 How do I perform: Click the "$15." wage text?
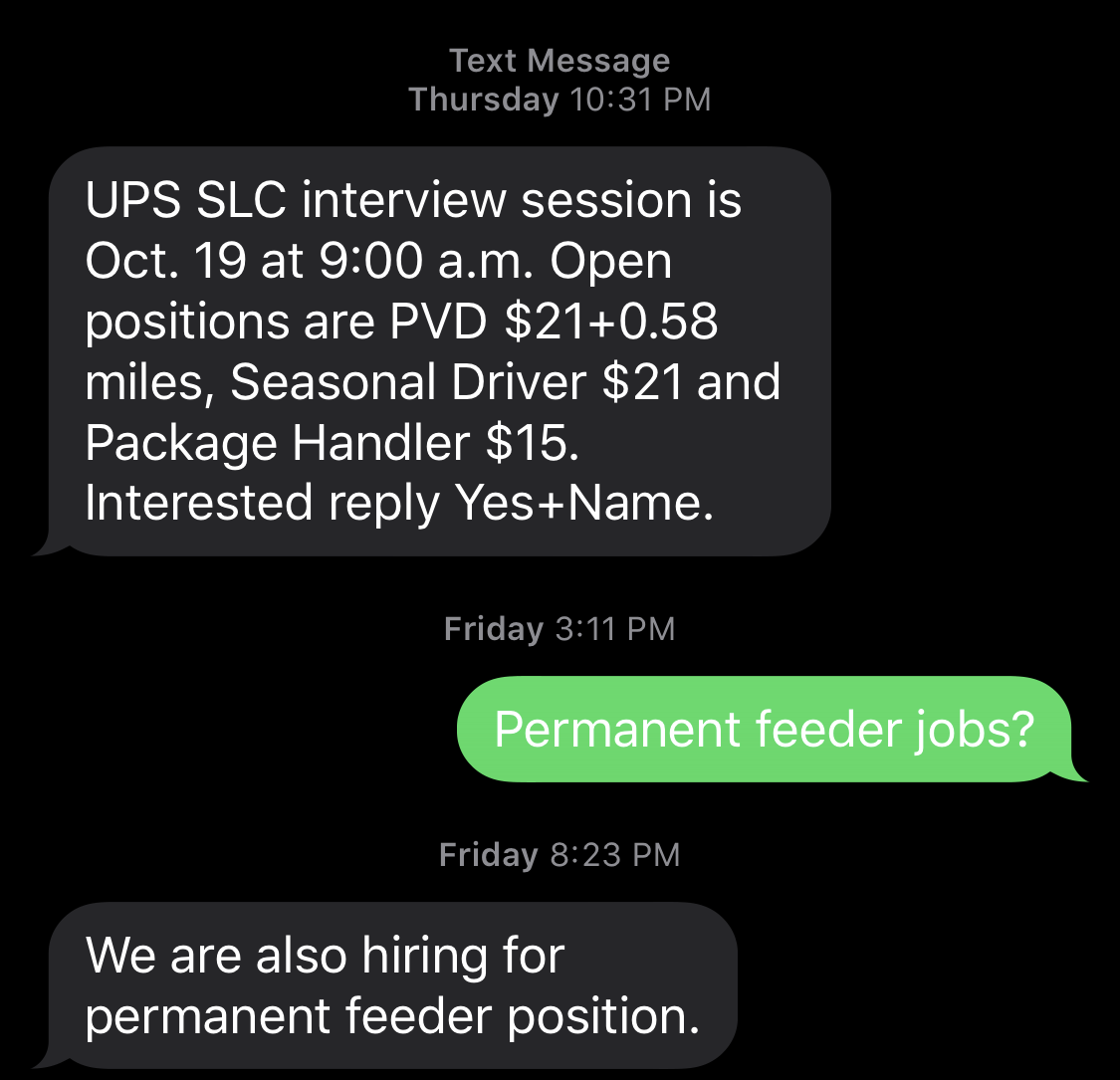click(x=532, y=443)
